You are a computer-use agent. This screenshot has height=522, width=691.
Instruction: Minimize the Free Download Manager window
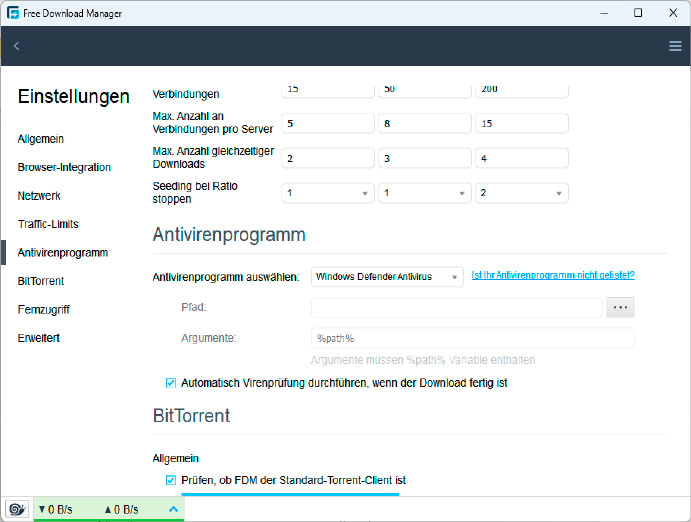604,13
